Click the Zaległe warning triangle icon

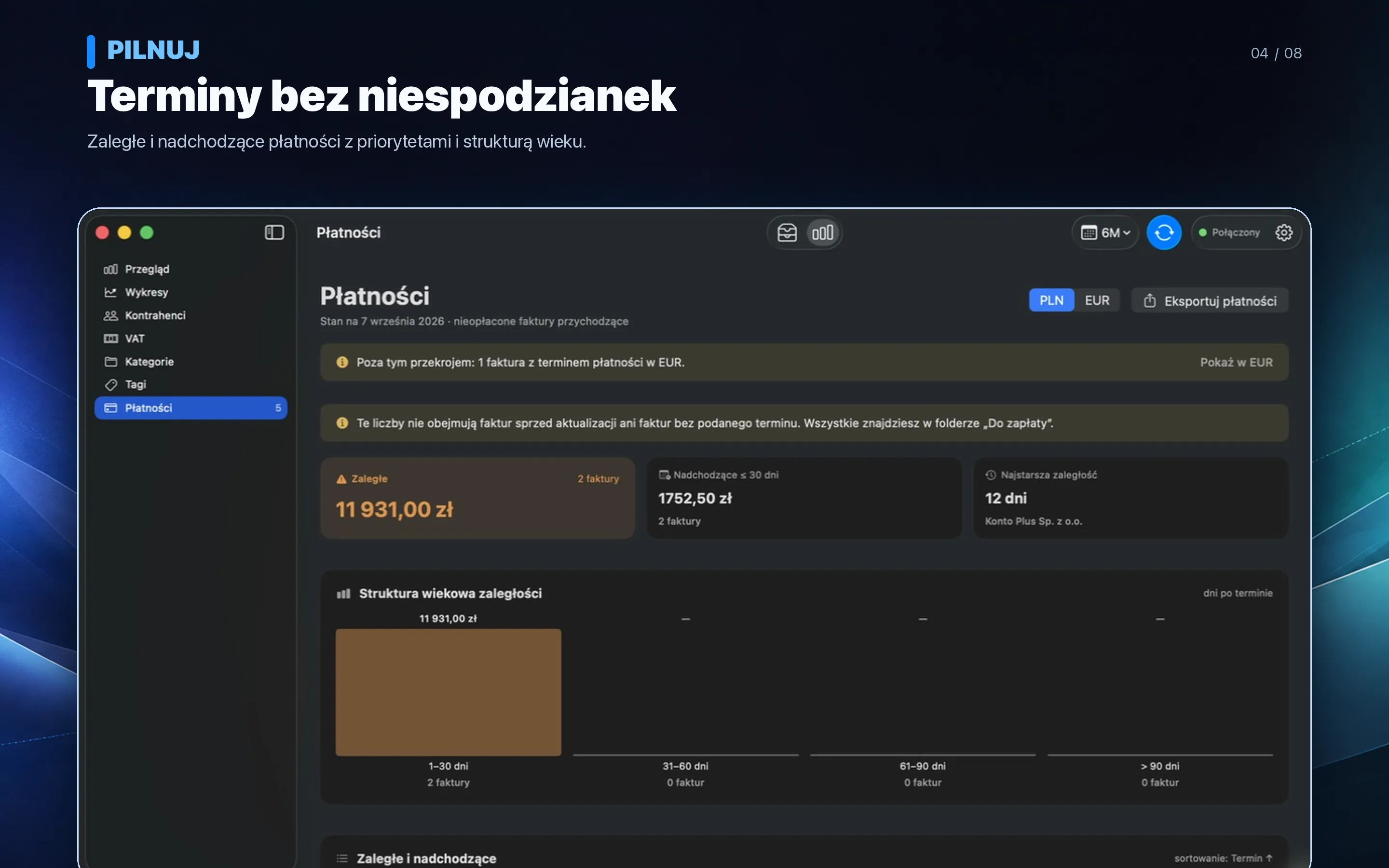(x=341, y=479)
